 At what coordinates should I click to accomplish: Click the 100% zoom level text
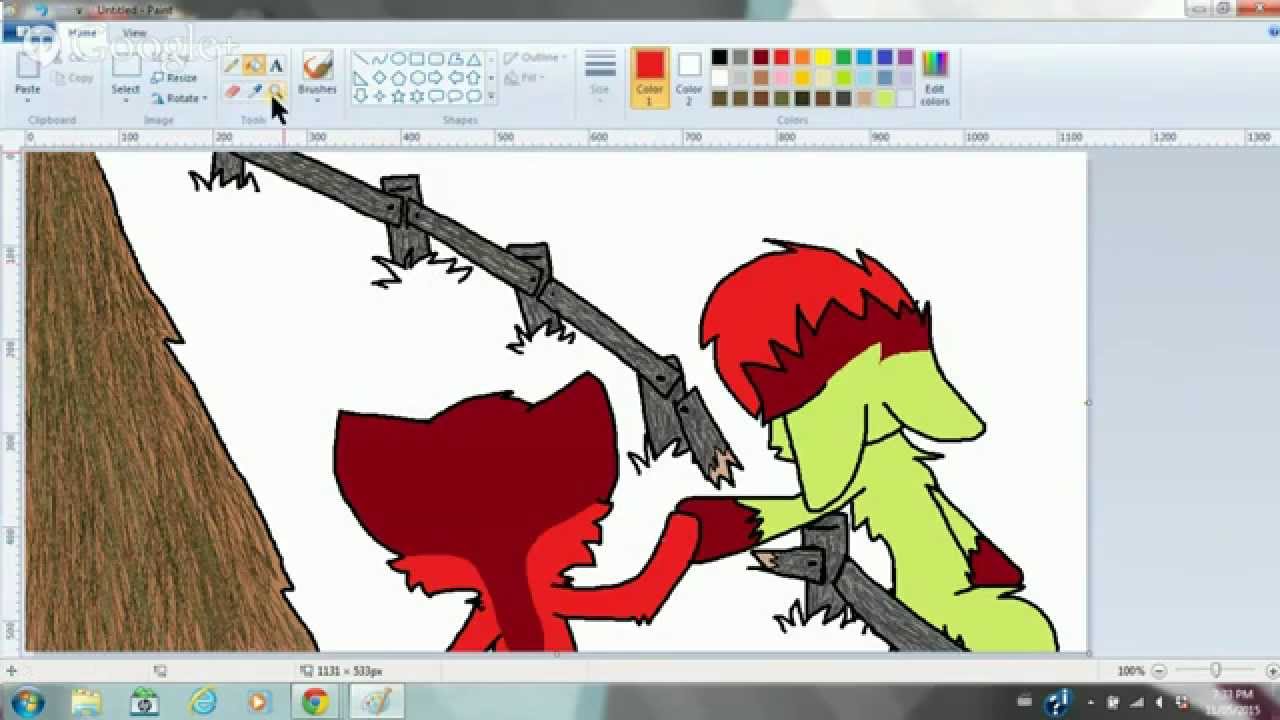(1130, 671)
